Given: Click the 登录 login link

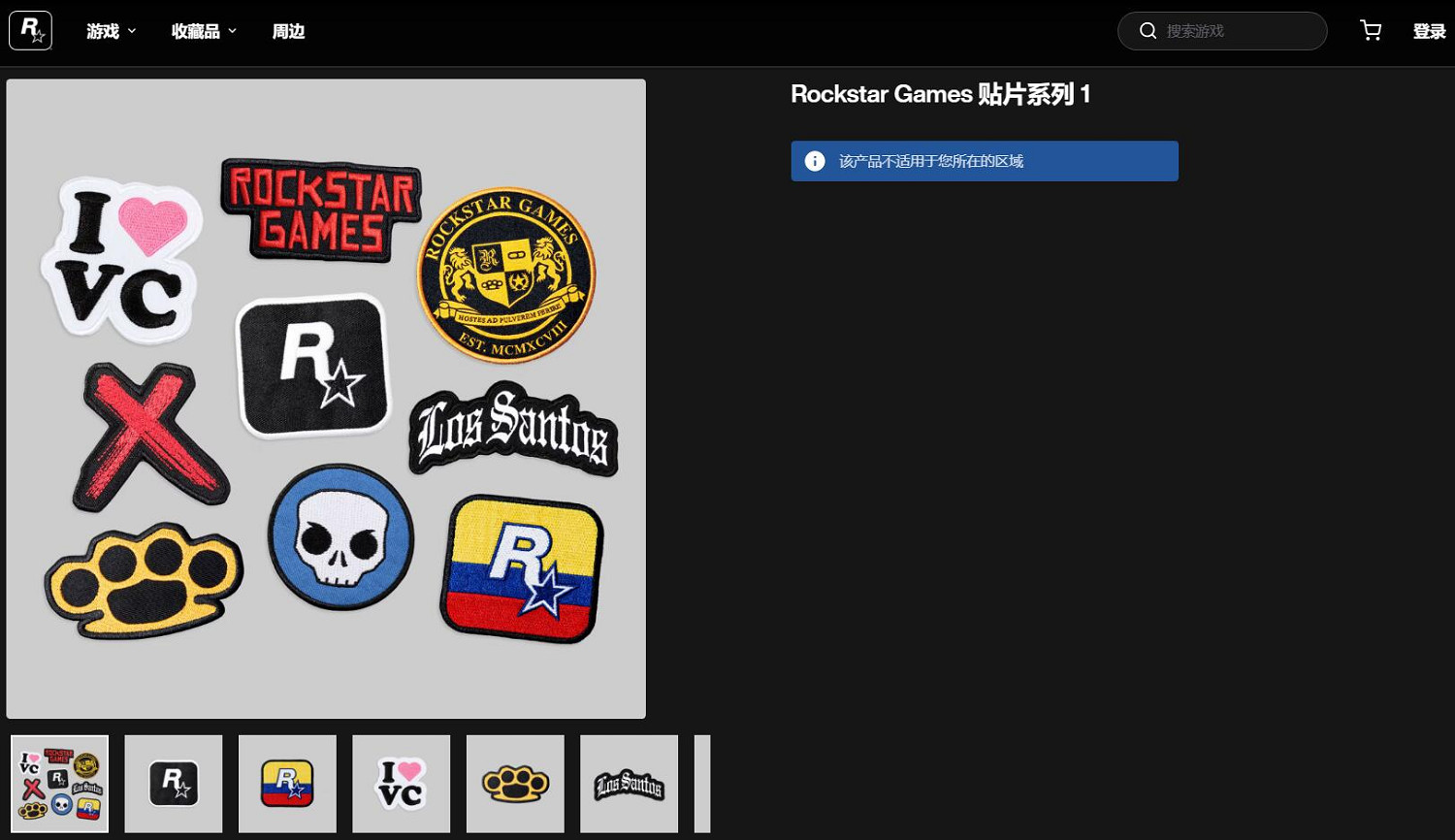Looking at the screenshot, I should click(x=1429, y=30).
